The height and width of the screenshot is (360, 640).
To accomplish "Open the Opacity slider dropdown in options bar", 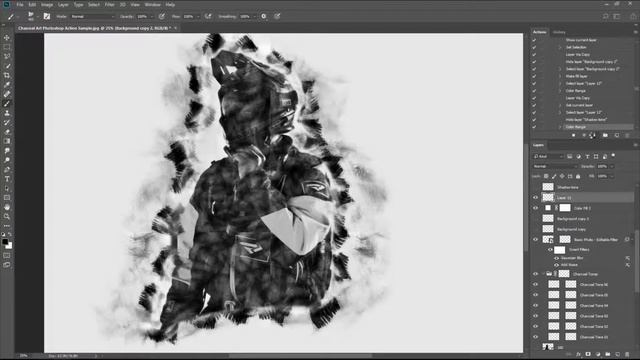I will coord(152,16).
